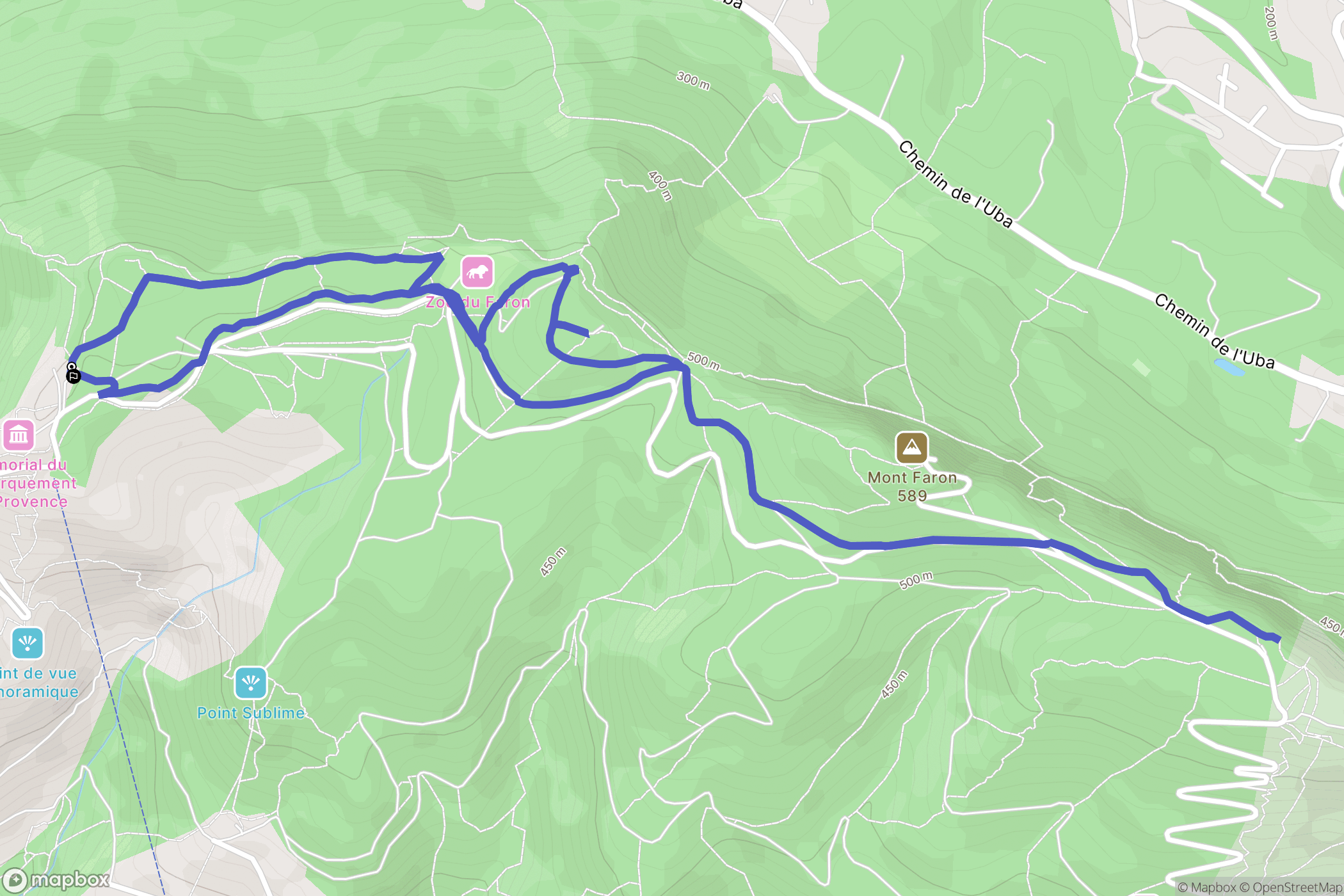Click the Point de vue panoramique icon
Viewport: 1344px width, 896px height.
coord(28,643)
